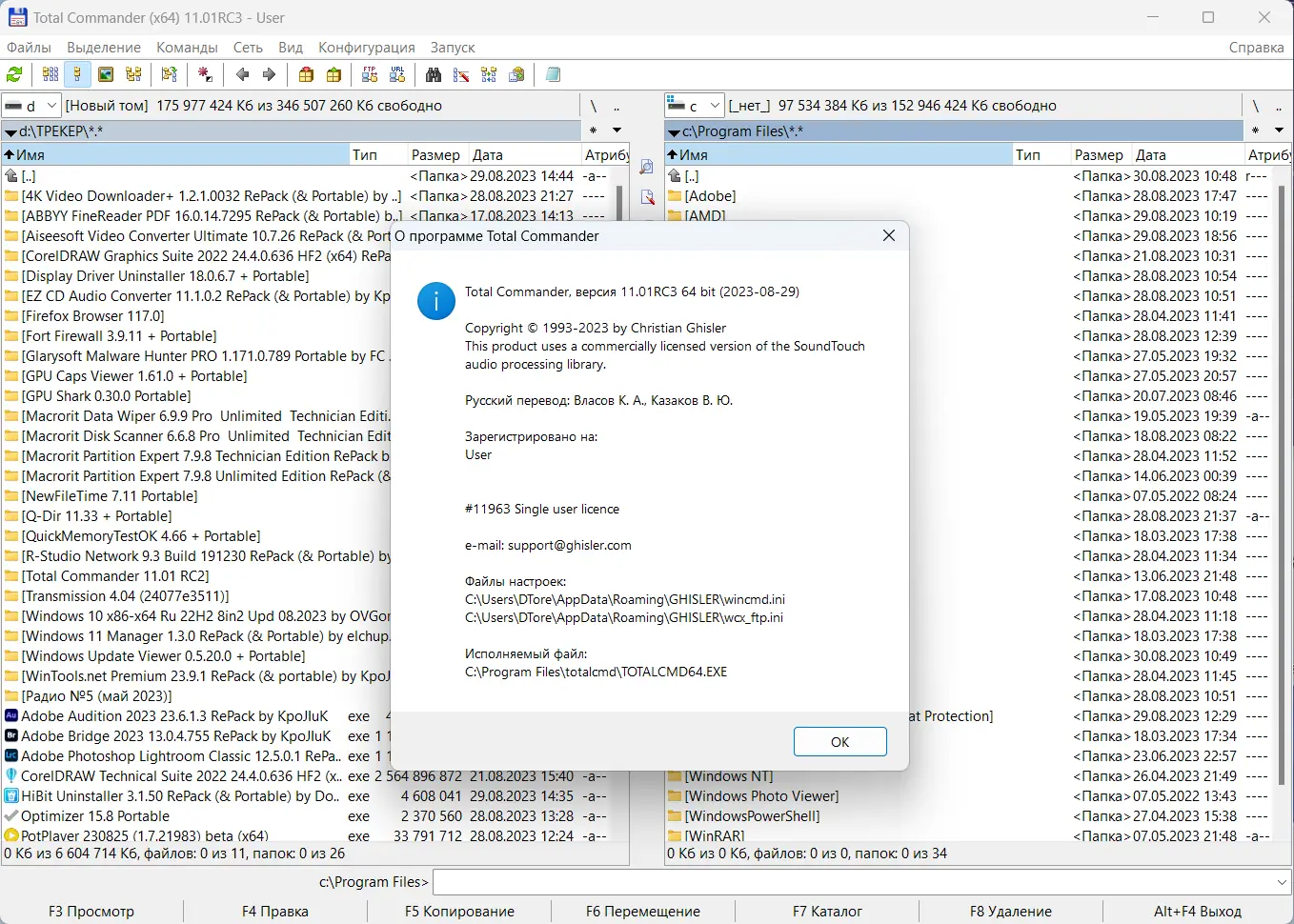Expand the left panel path history arrow
The image size is (1294, 924).
617,131
